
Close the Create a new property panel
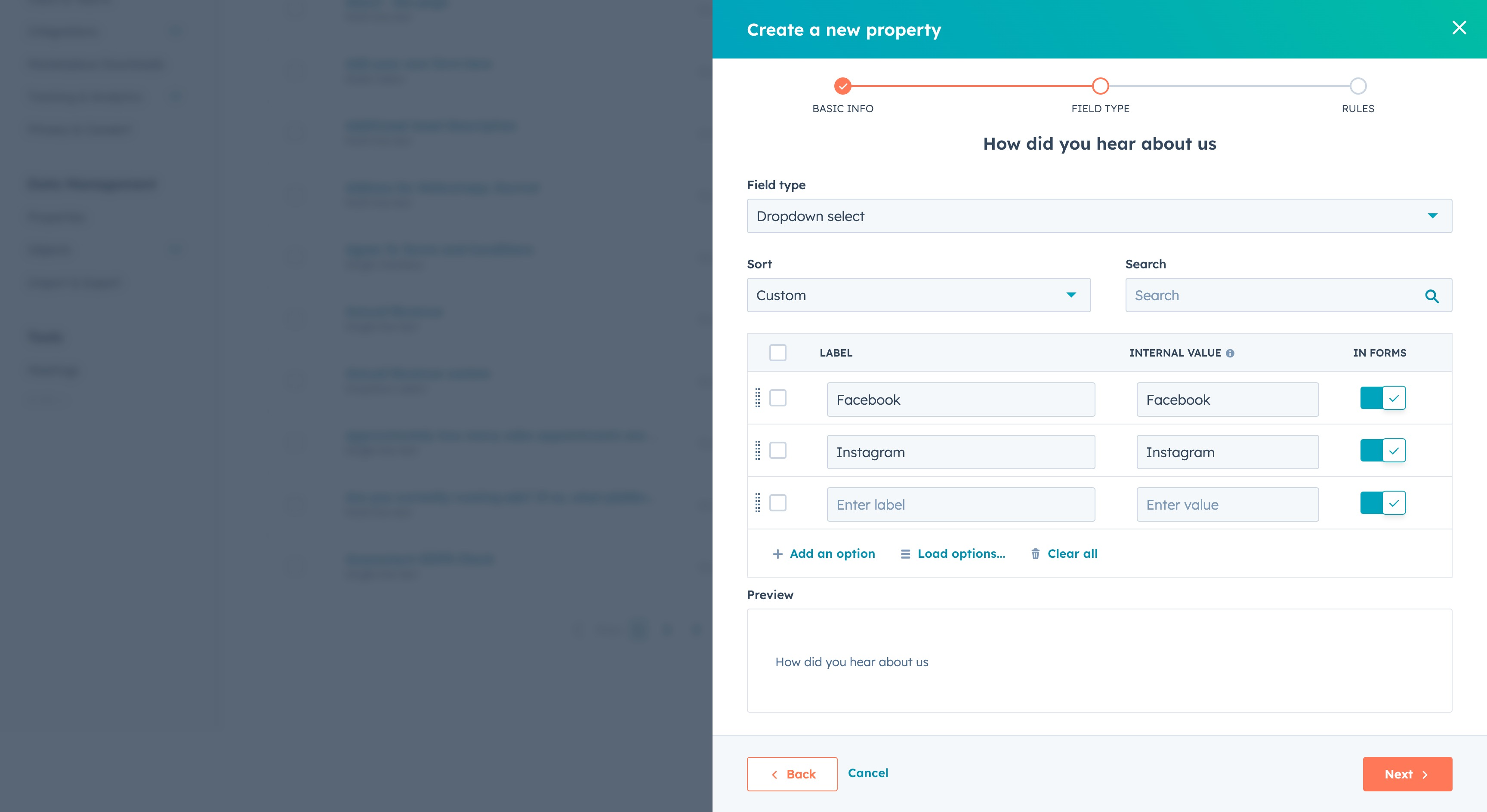click(1459, 28)
